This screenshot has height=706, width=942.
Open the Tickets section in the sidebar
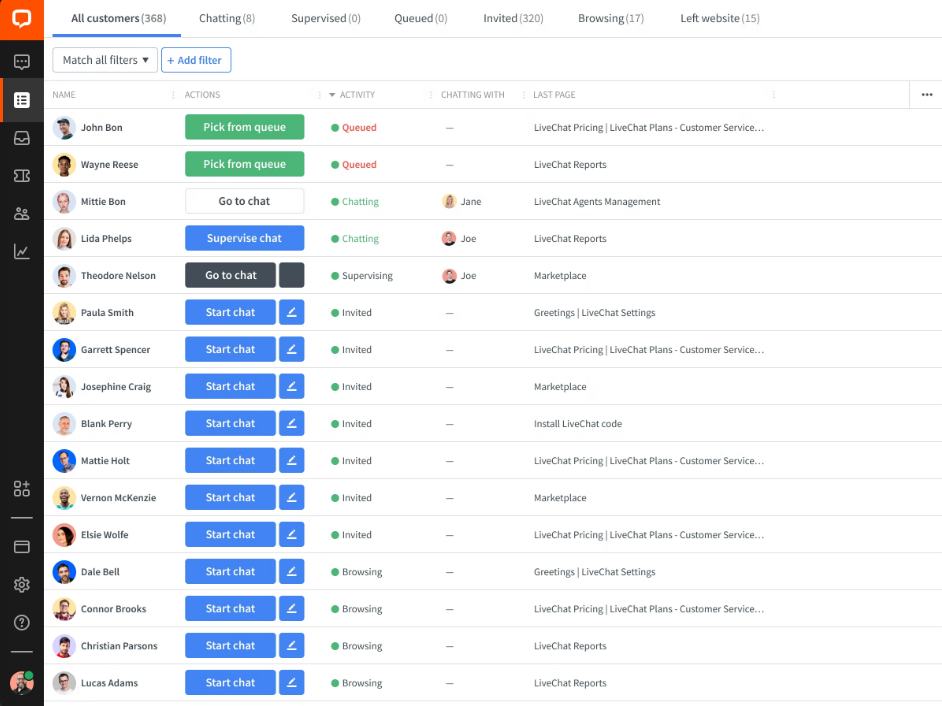point(22,175)
